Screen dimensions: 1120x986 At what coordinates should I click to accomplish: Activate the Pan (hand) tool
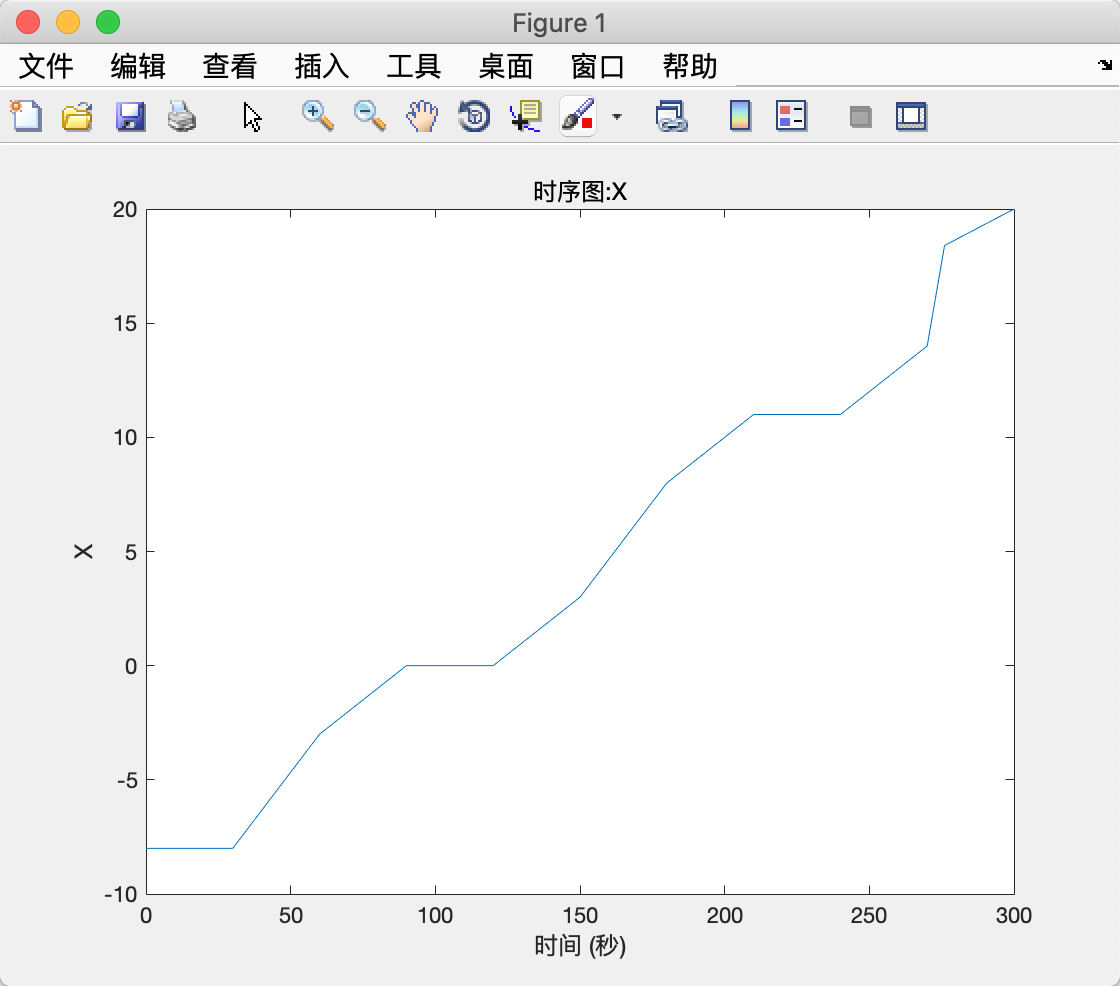point(421,116)
